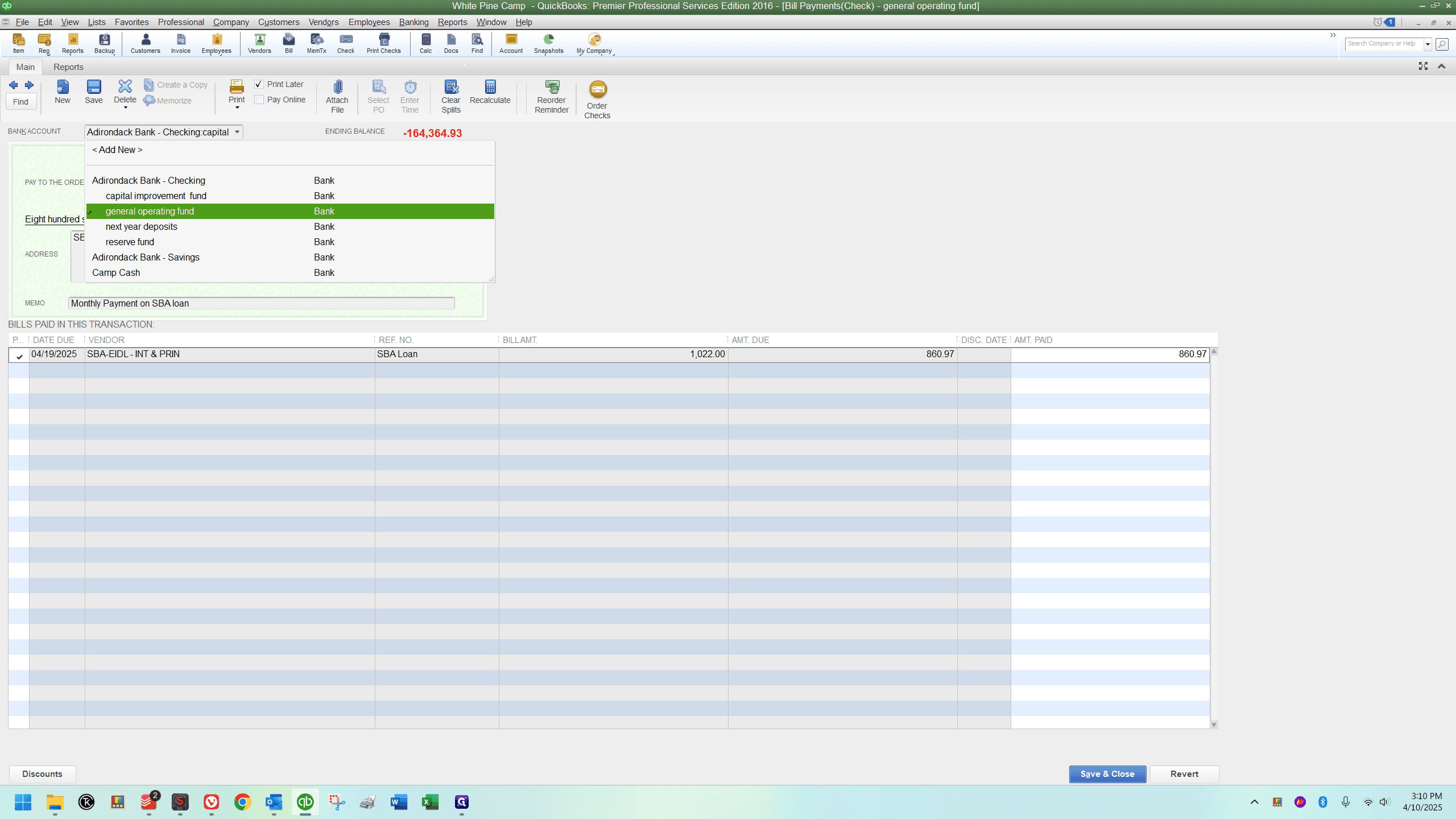1456x819 pixels.
Task: Click the Bill toolbar icon
Action: point(289,43)
